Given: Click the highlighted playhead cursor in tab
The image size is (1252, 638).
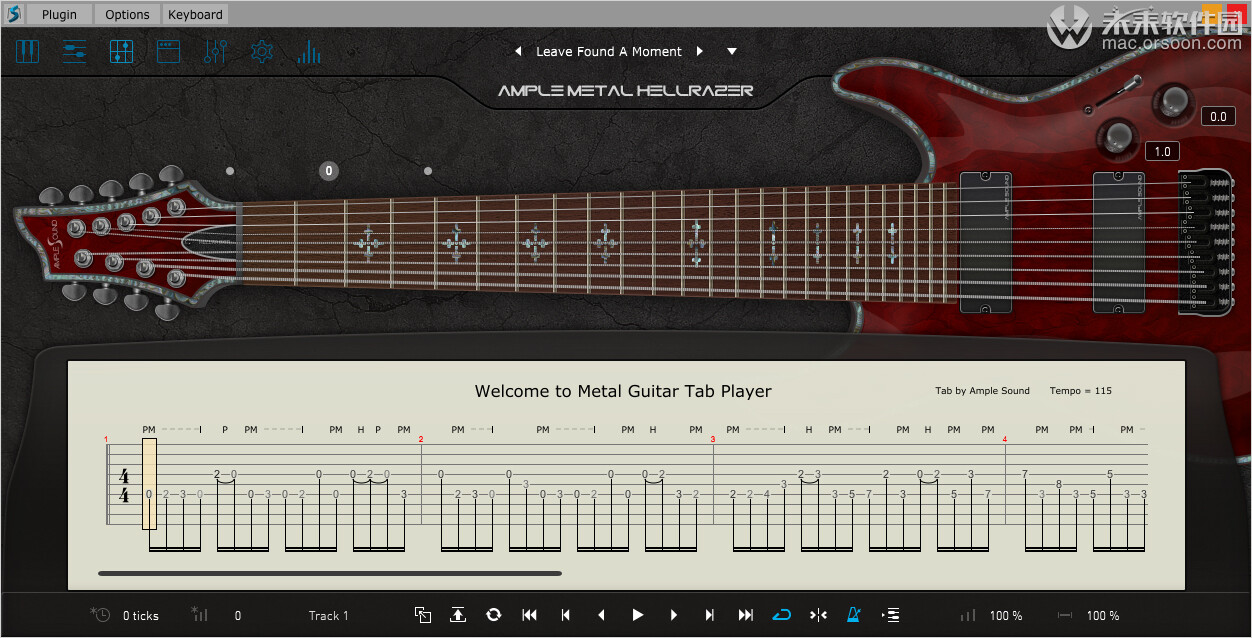Looking at the screenshot, I should (149, 483).
